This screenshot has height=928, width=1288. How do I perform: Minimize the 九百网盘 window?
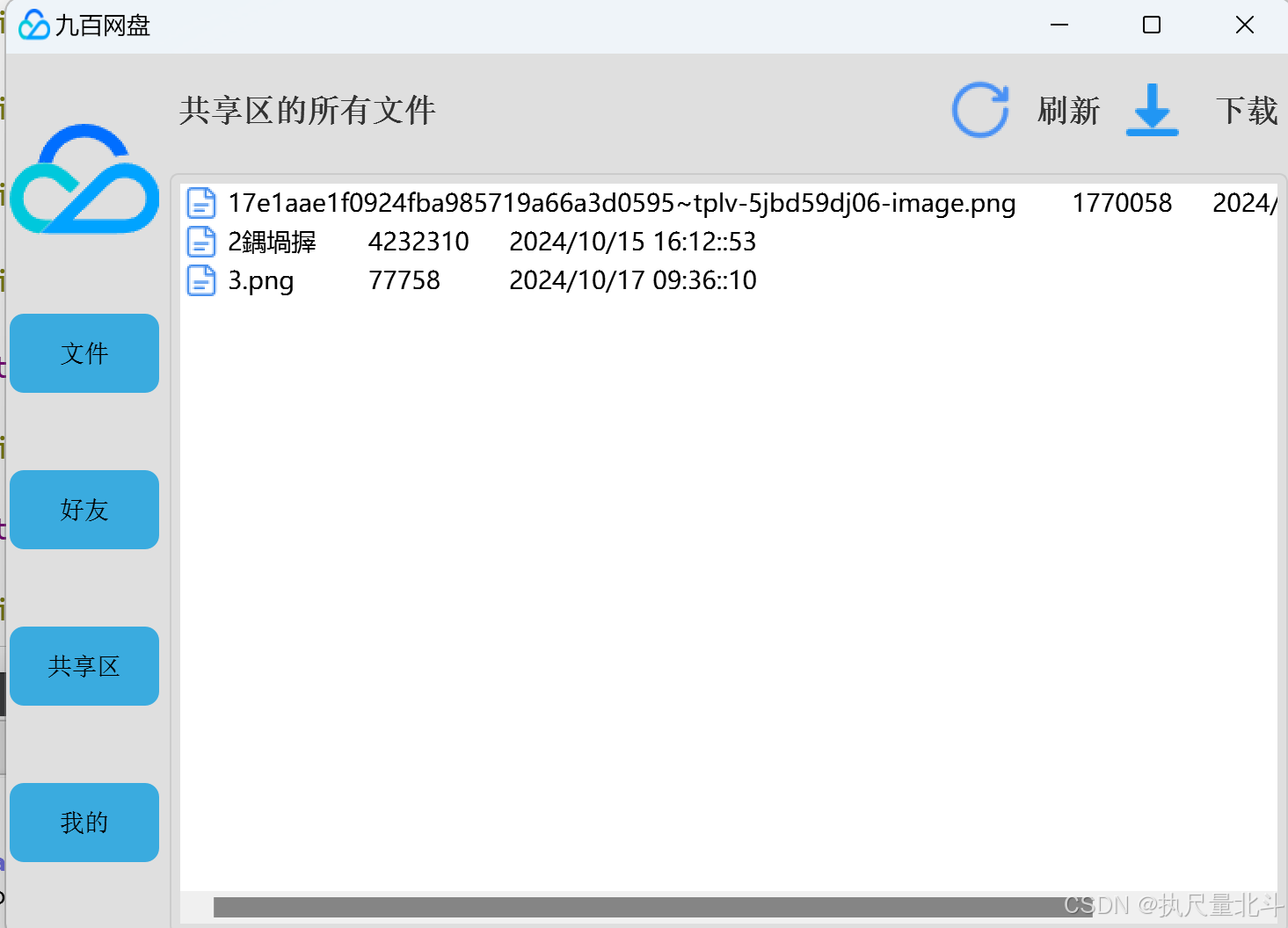pyautogui.click(x=1059, y=25)
